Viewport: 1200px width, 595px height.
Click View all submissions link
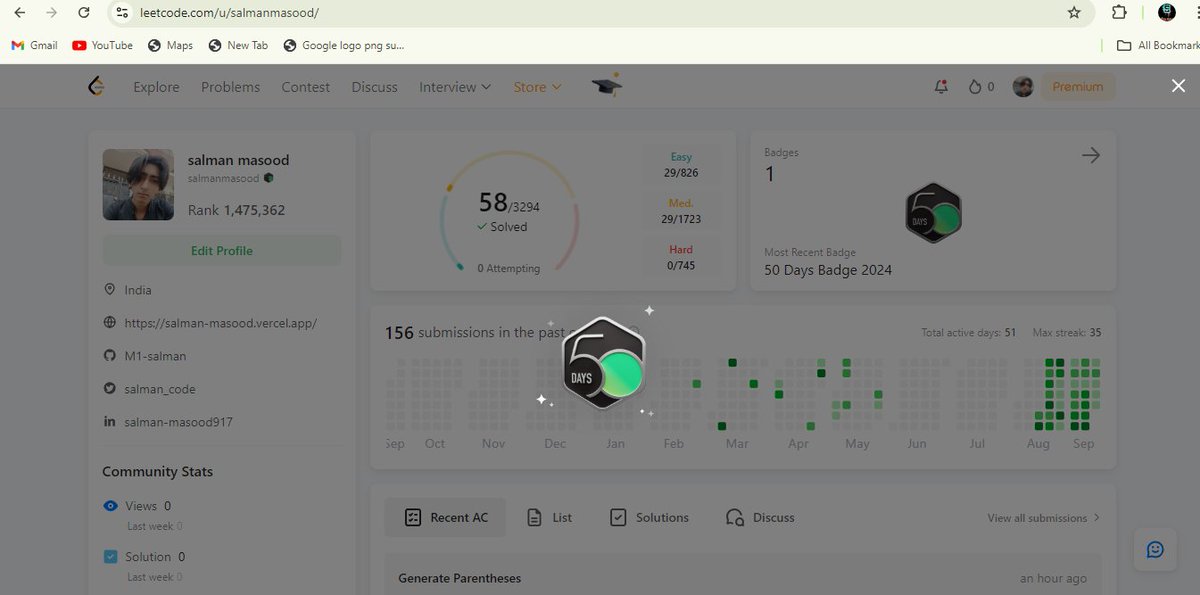pos(1043,518)
